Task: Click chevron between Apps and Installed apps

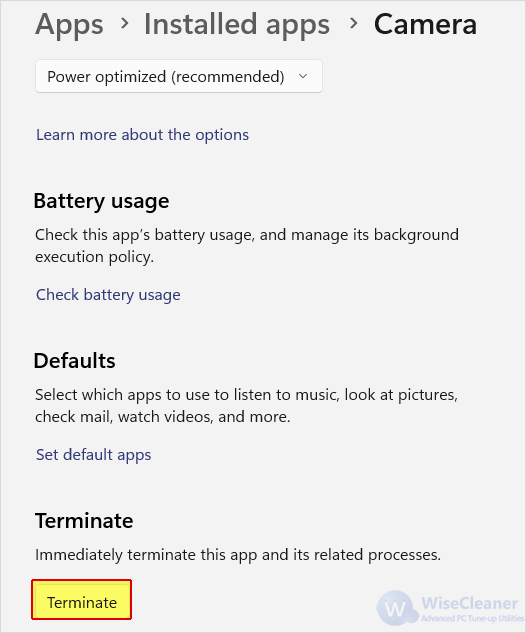Action: tap(125, 24)
